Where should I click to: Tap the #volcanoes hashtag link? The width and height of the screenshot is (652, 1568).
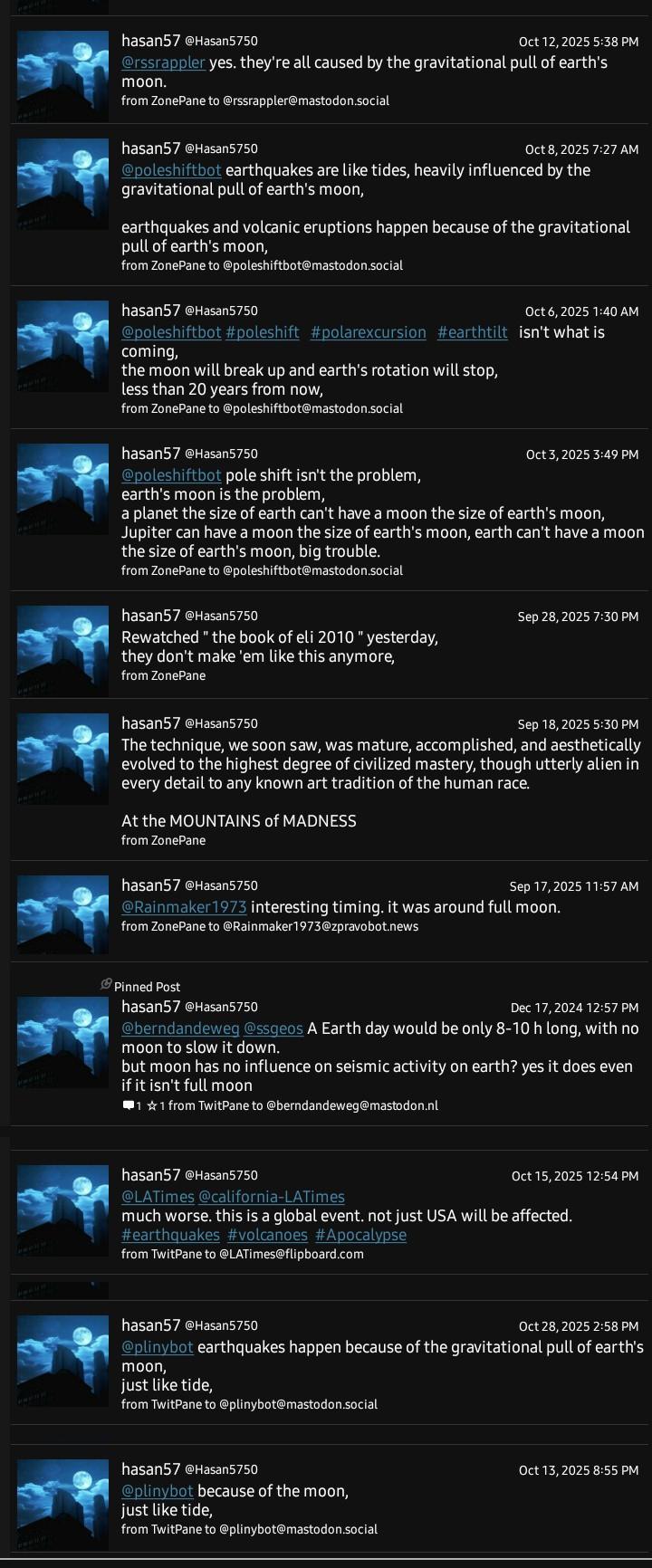267,1235
